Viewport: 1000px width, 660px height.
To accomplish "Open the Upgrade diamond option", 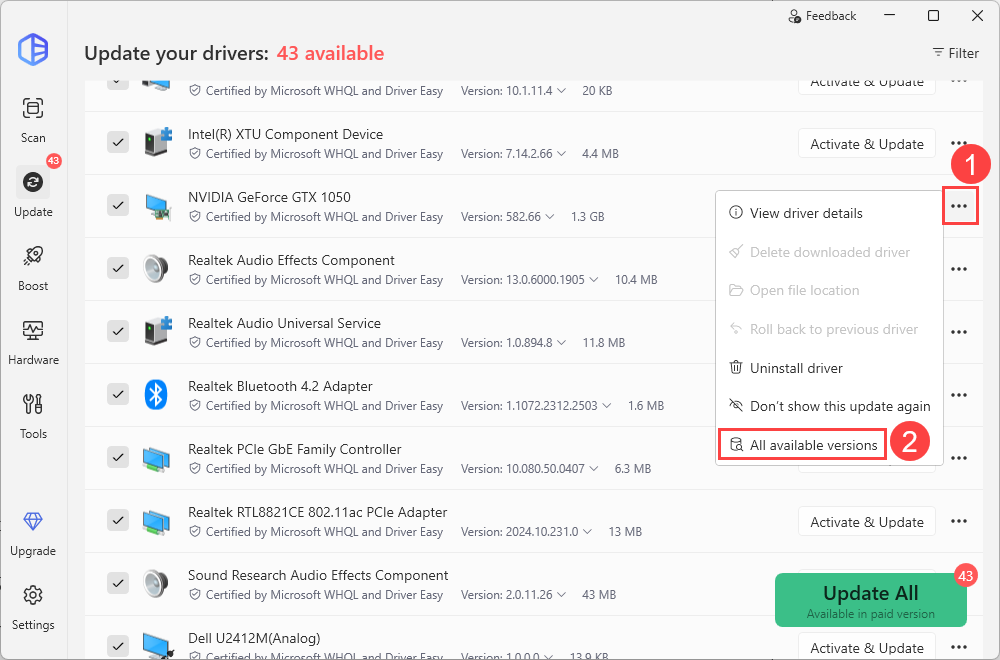I will click(33, 533).
